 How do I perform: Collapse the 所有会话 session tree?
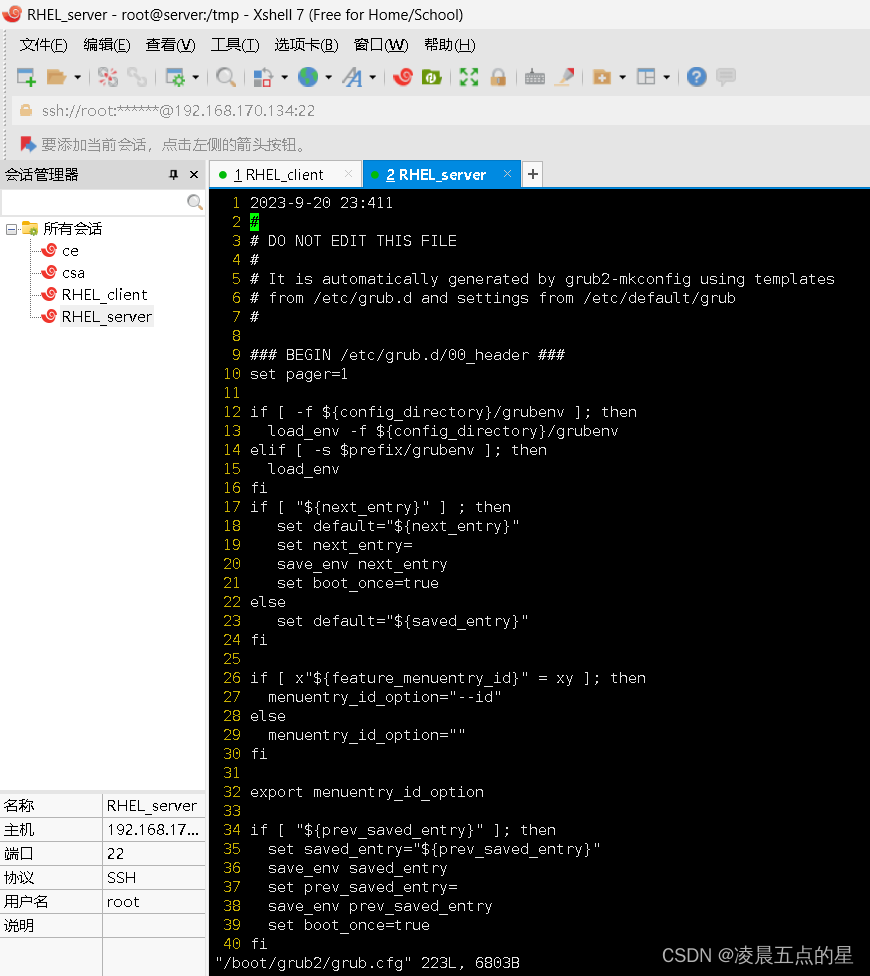[10, 228]
